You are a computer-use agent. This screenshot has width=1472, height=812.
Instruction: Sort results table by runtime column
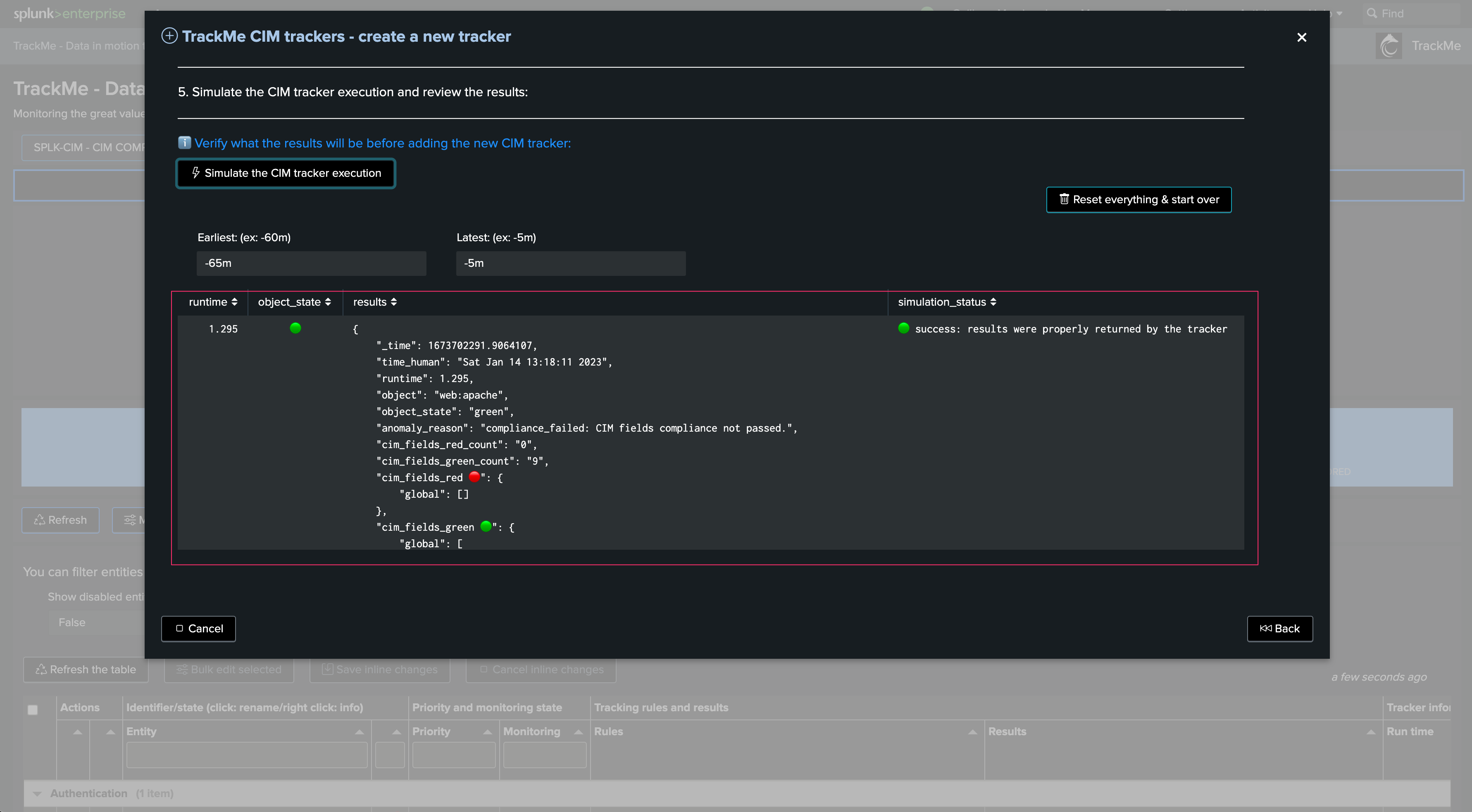click(x=213, y=302)
